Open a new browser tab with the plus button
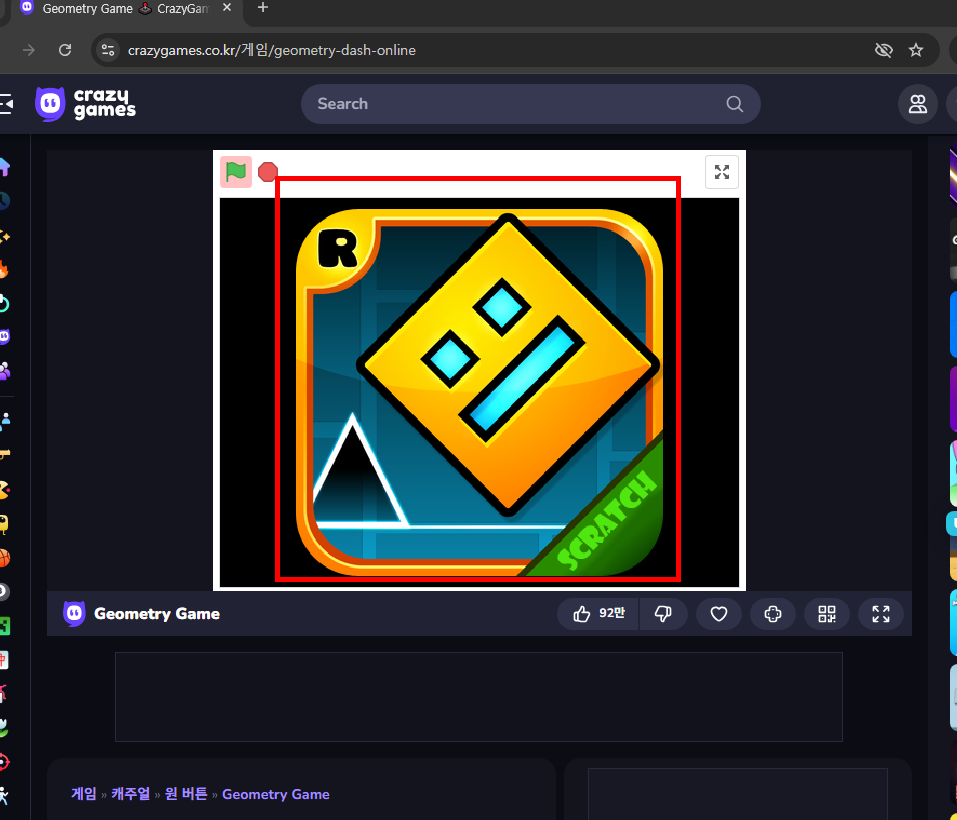The width and height of the screenshot is (957, 820). coord(263,8)
